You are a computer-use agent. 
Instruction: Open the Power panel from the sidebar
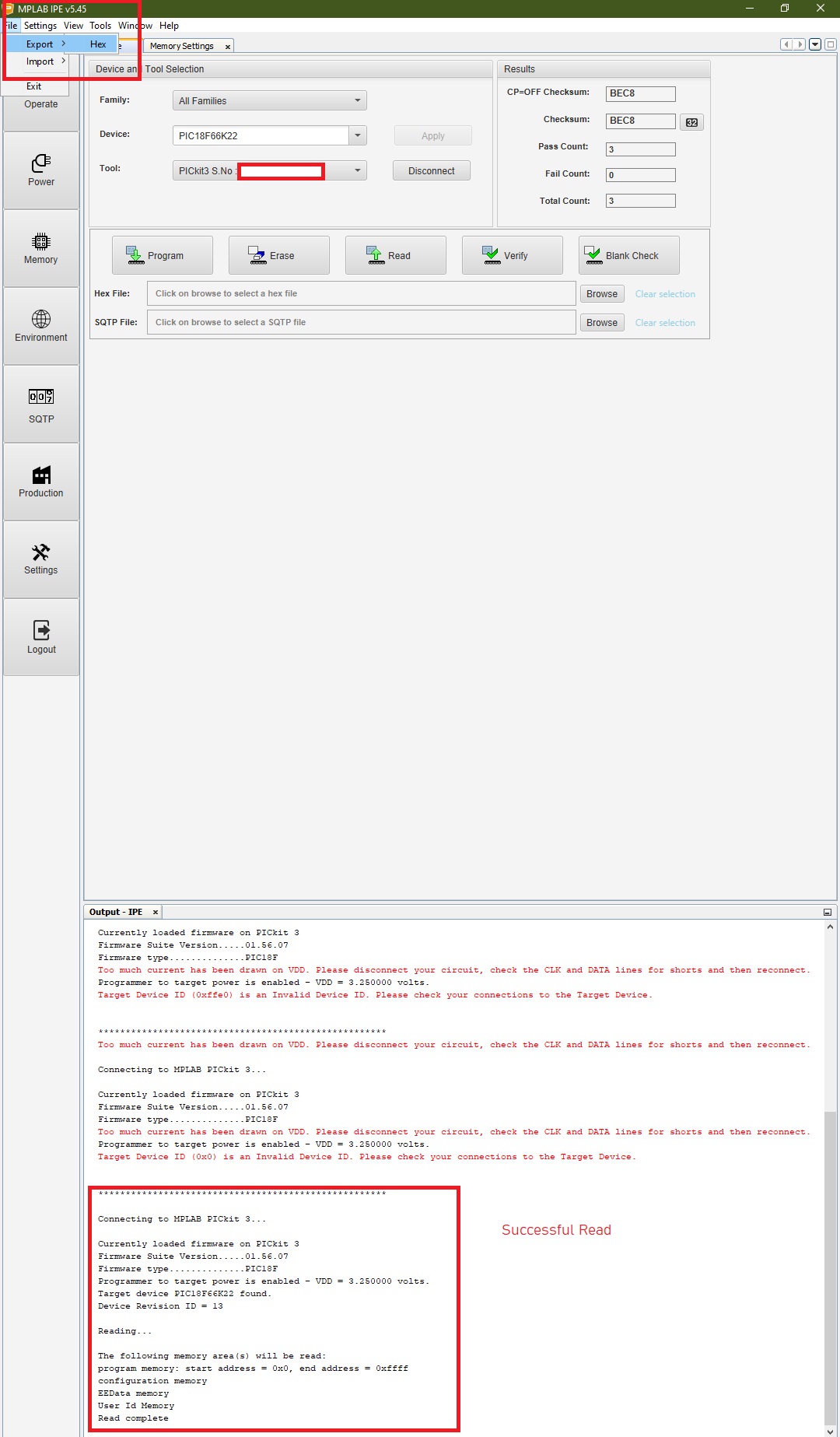pos(41,170)
